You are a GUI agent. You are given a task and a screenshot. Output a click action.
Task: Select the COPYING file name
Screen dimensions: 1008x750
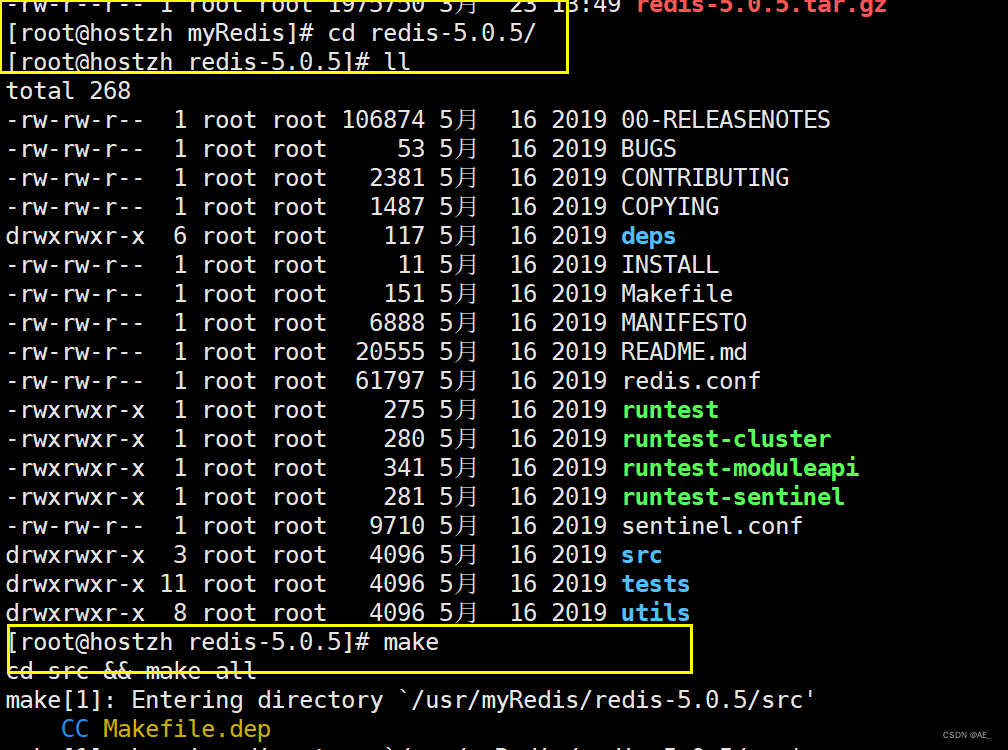pyautogui.click(x=670, y=207)
